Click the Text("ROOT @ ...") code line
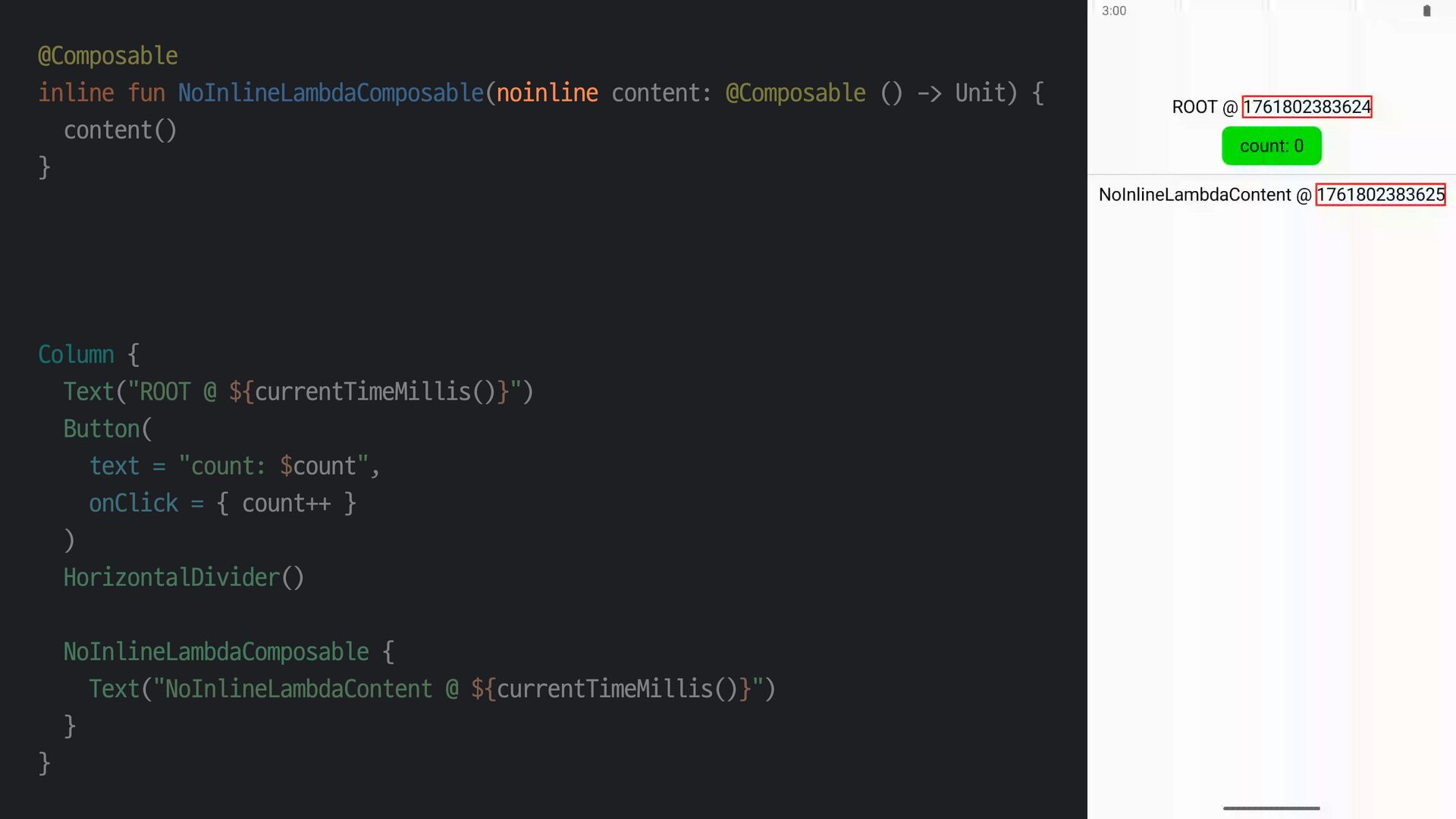Image resolution: width=1456 pixels, height=819 pixels. pos(298,391)
